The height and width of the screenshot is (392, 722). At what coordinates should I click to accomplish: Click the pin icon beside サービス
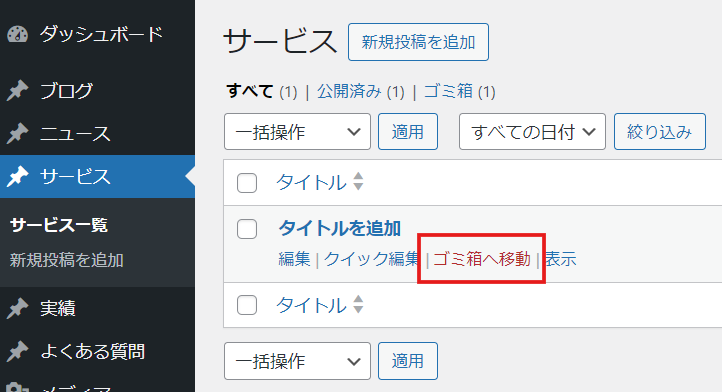17,176
